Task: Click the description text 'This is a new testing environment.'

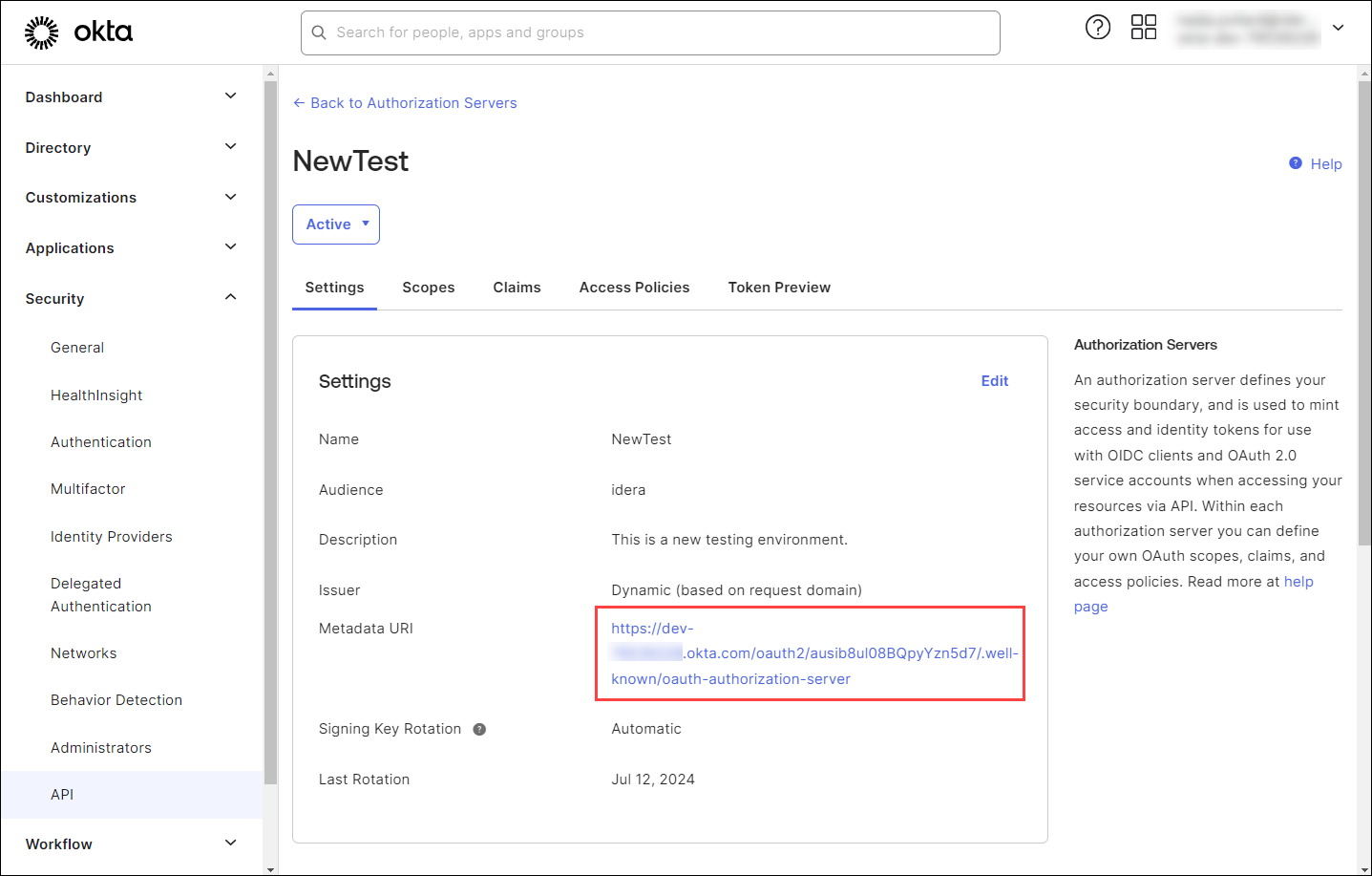Action: [x=729, y=540]
